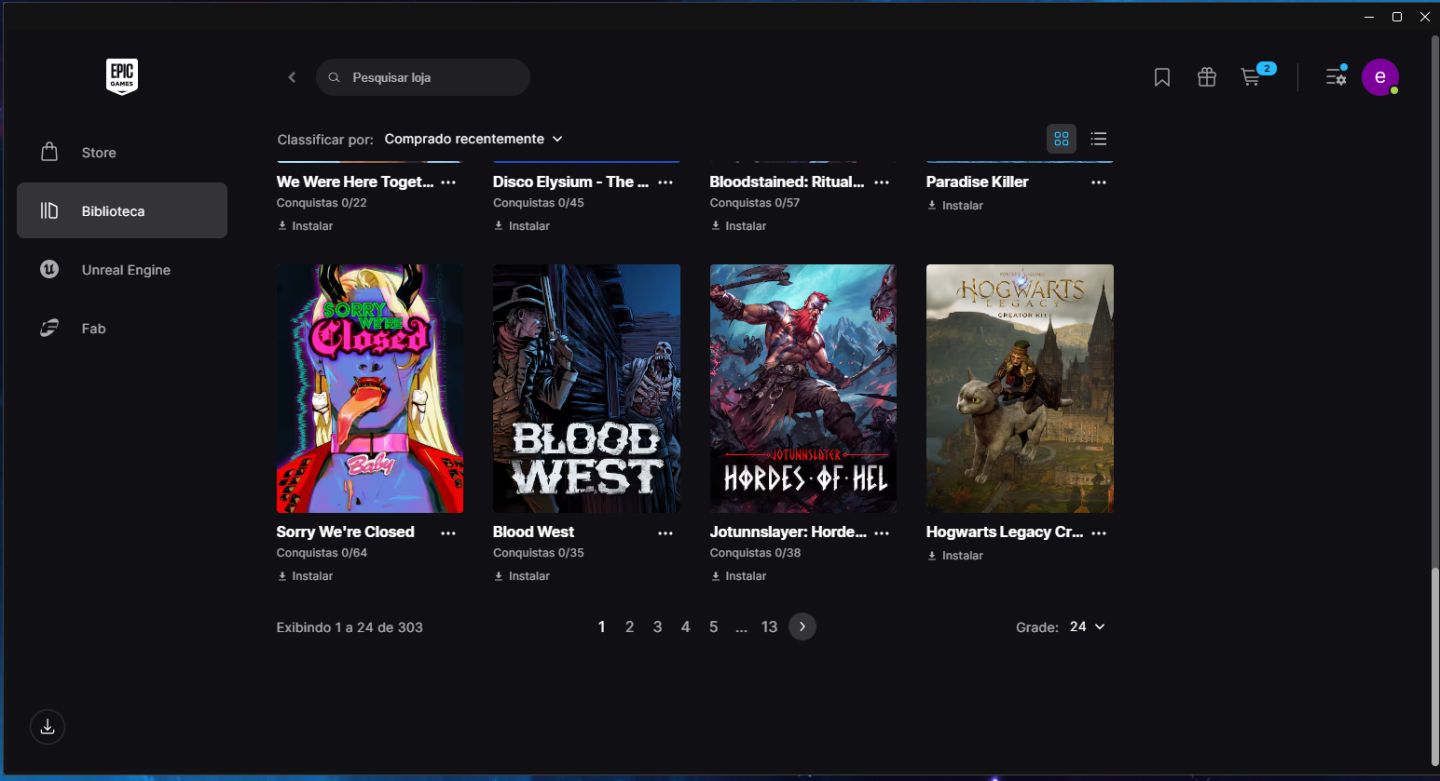Switch to list view layout
This screenshot has width=1440, height=781.
point(1099,139)
